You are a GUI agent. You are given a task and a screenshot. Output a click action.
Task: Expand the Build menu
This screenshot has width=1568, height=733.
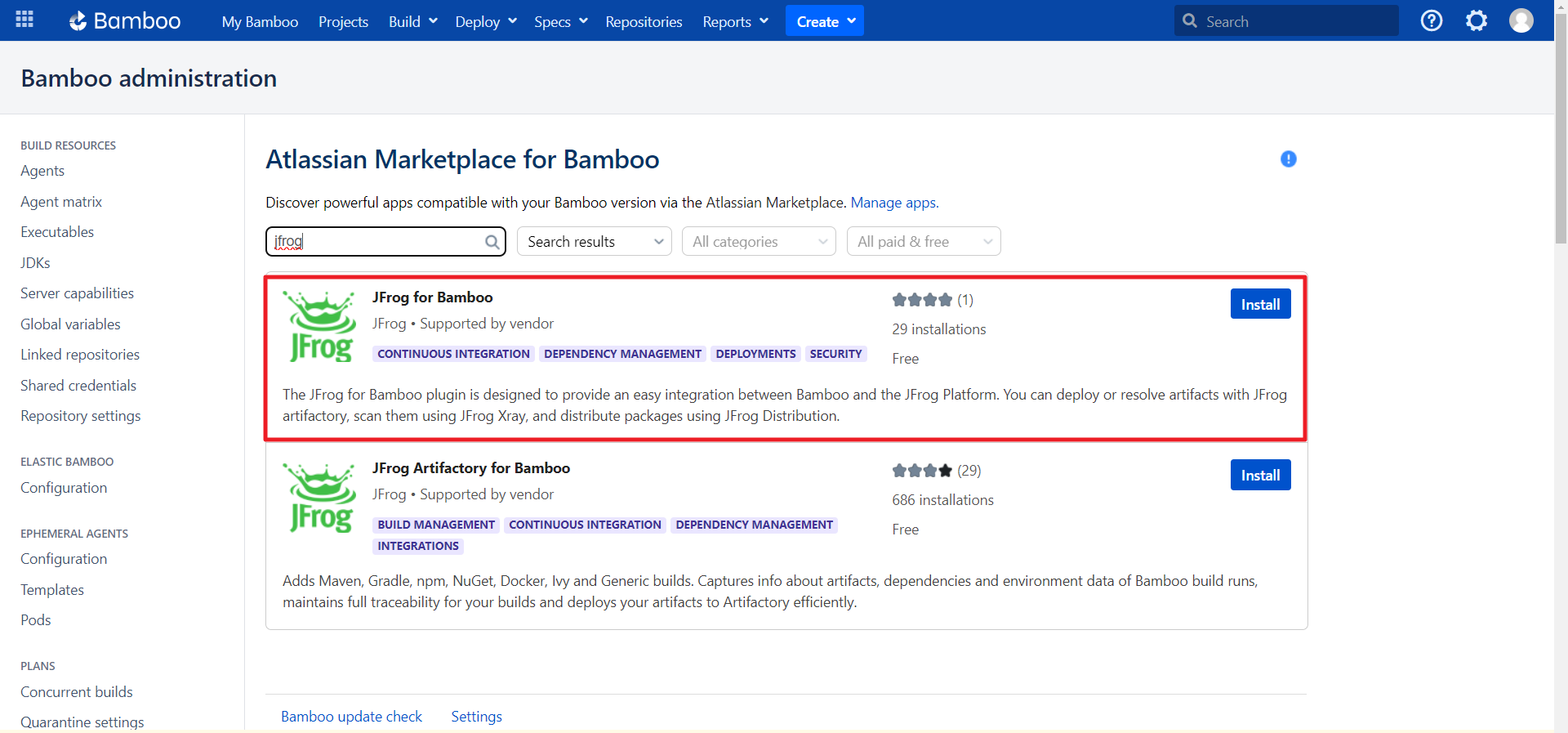(x=413, y=21)
